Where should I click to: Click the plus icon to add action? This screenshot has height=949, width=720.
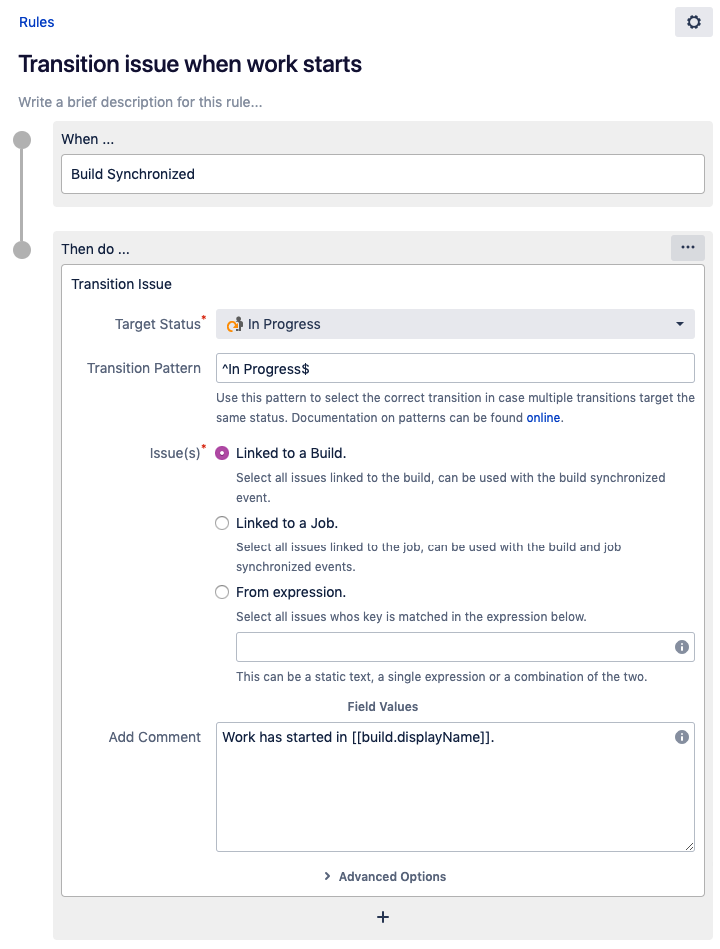382,917
